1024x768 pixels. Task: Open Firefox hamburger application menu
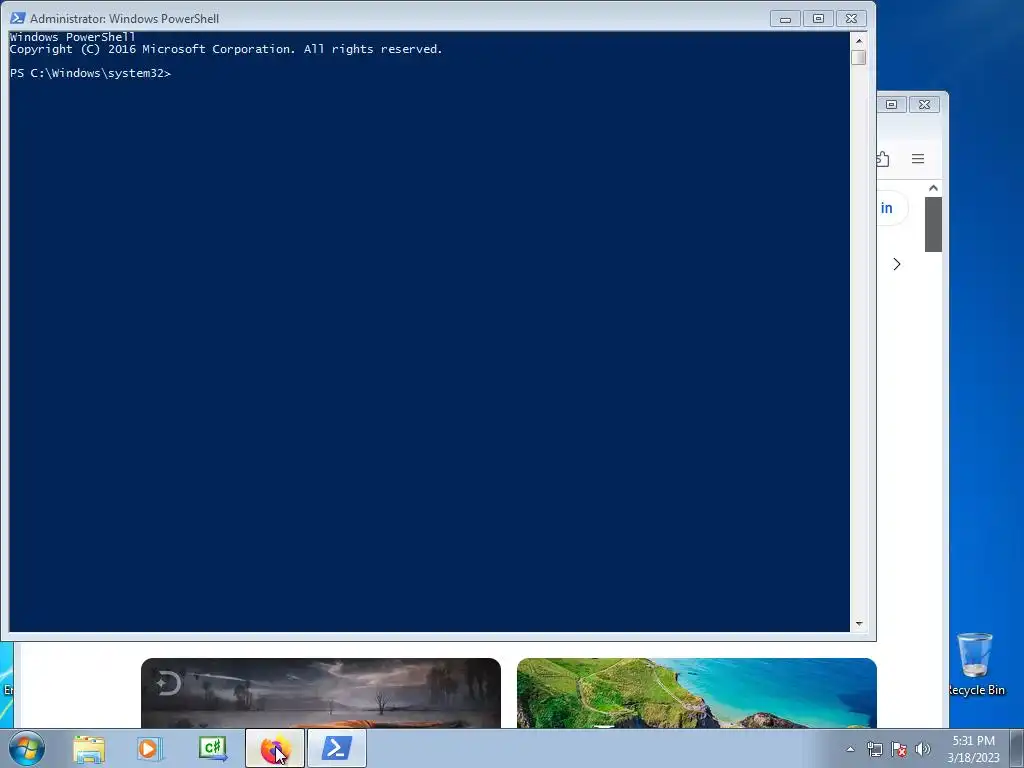click(x=918, y=159)
